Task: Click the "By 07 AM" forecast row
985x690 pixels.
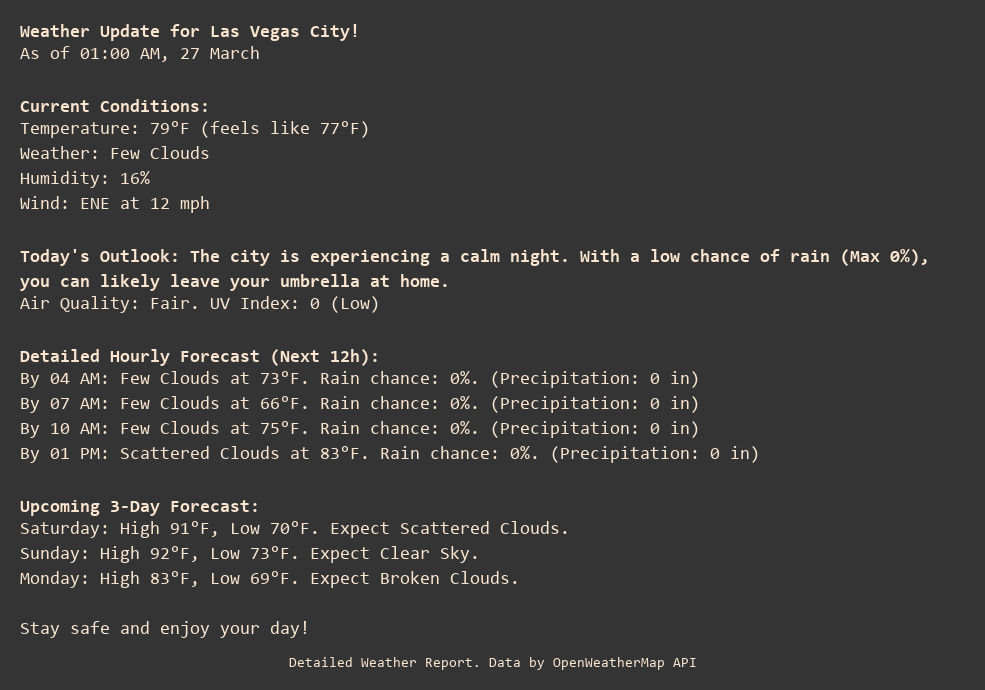Action: pos(359,403)
